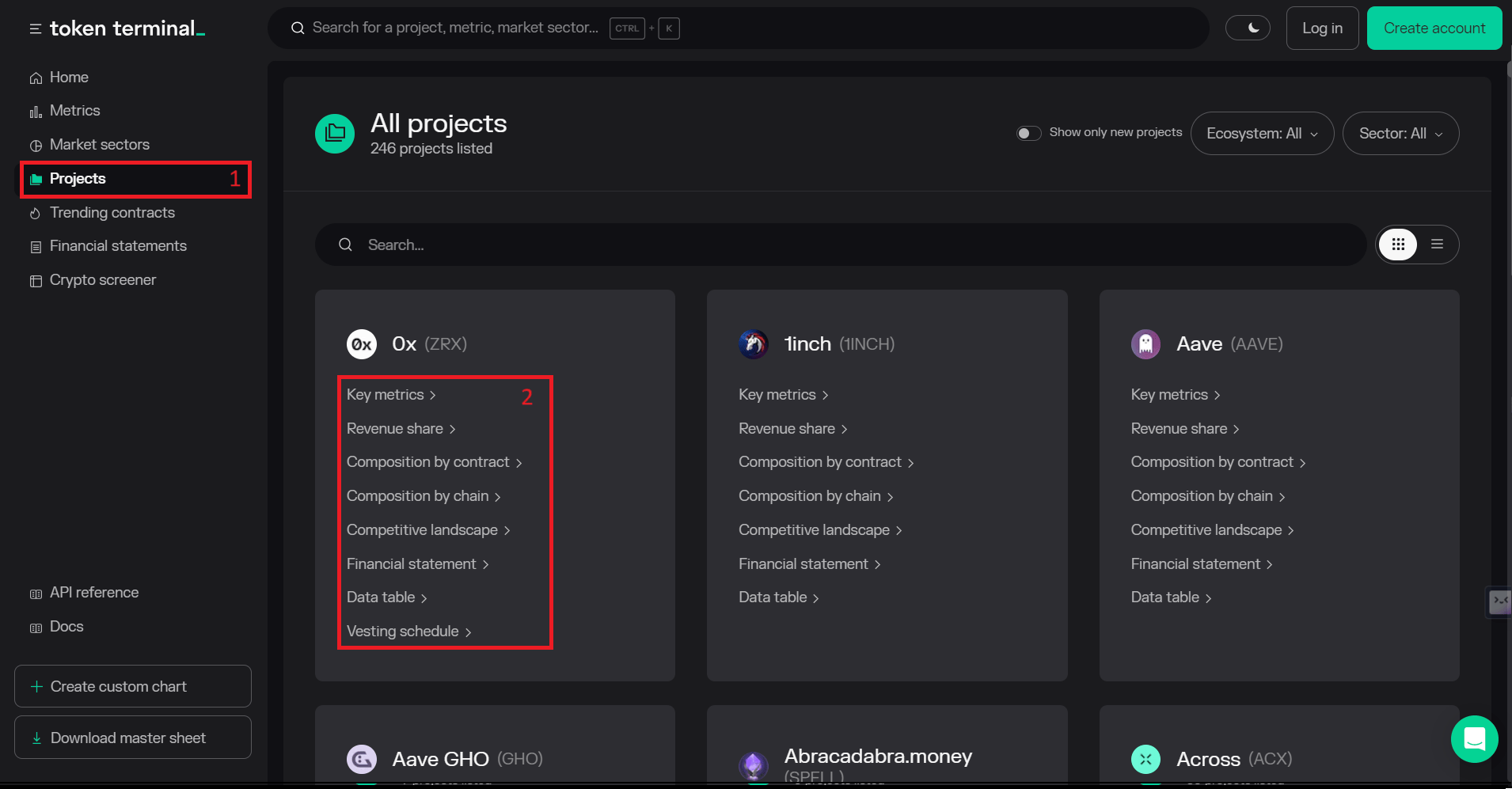Click the Across project logo
Screen dimensions: 1512x789
point(1145,759)
